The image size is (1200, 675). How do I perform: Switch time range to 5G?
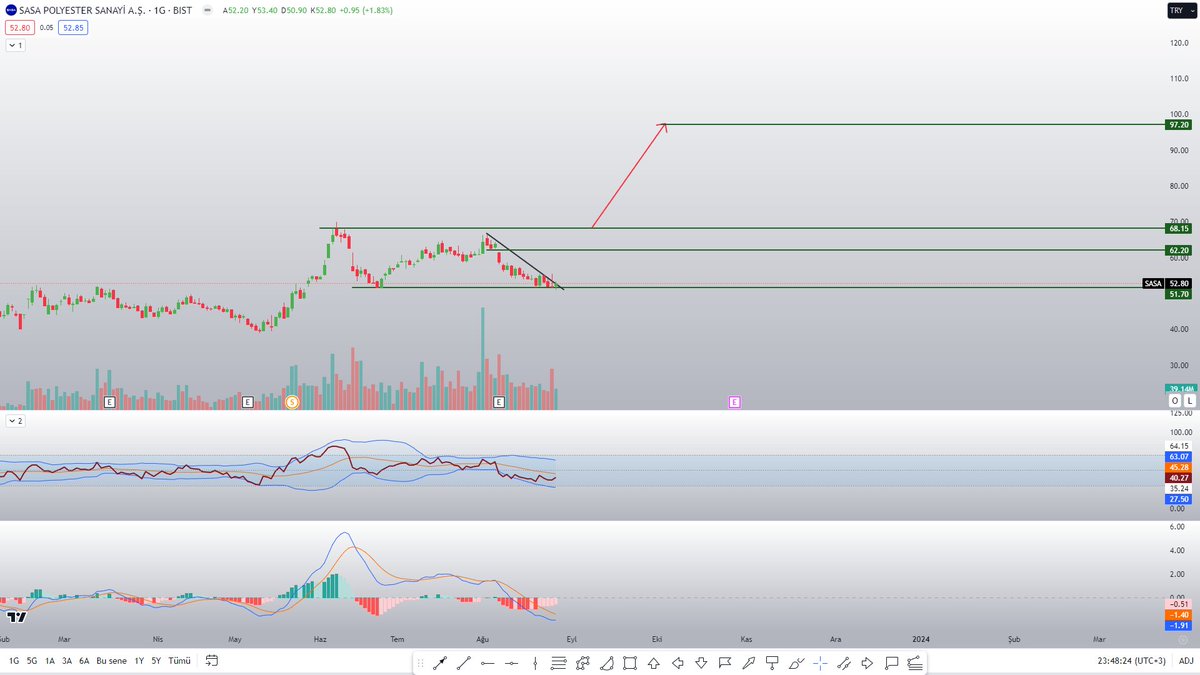[32, 661]
